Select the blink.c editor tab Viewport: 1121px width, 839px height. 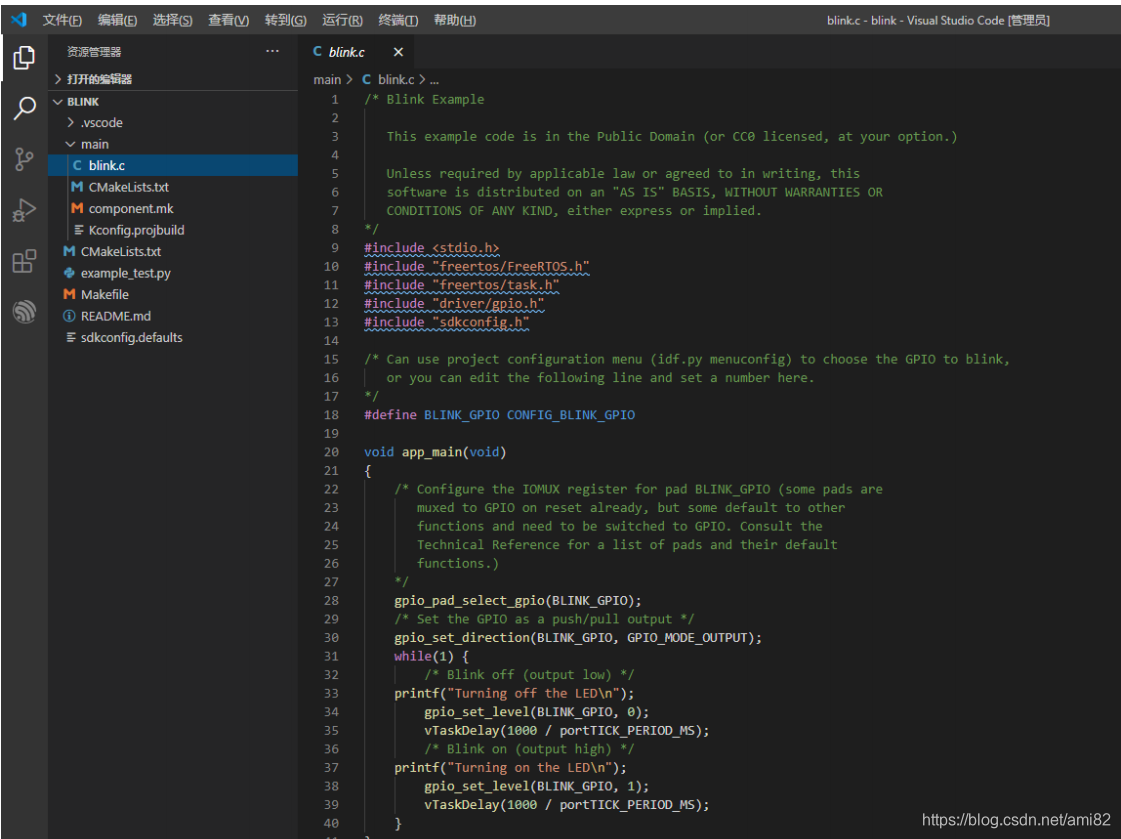(x=357, y=52)
